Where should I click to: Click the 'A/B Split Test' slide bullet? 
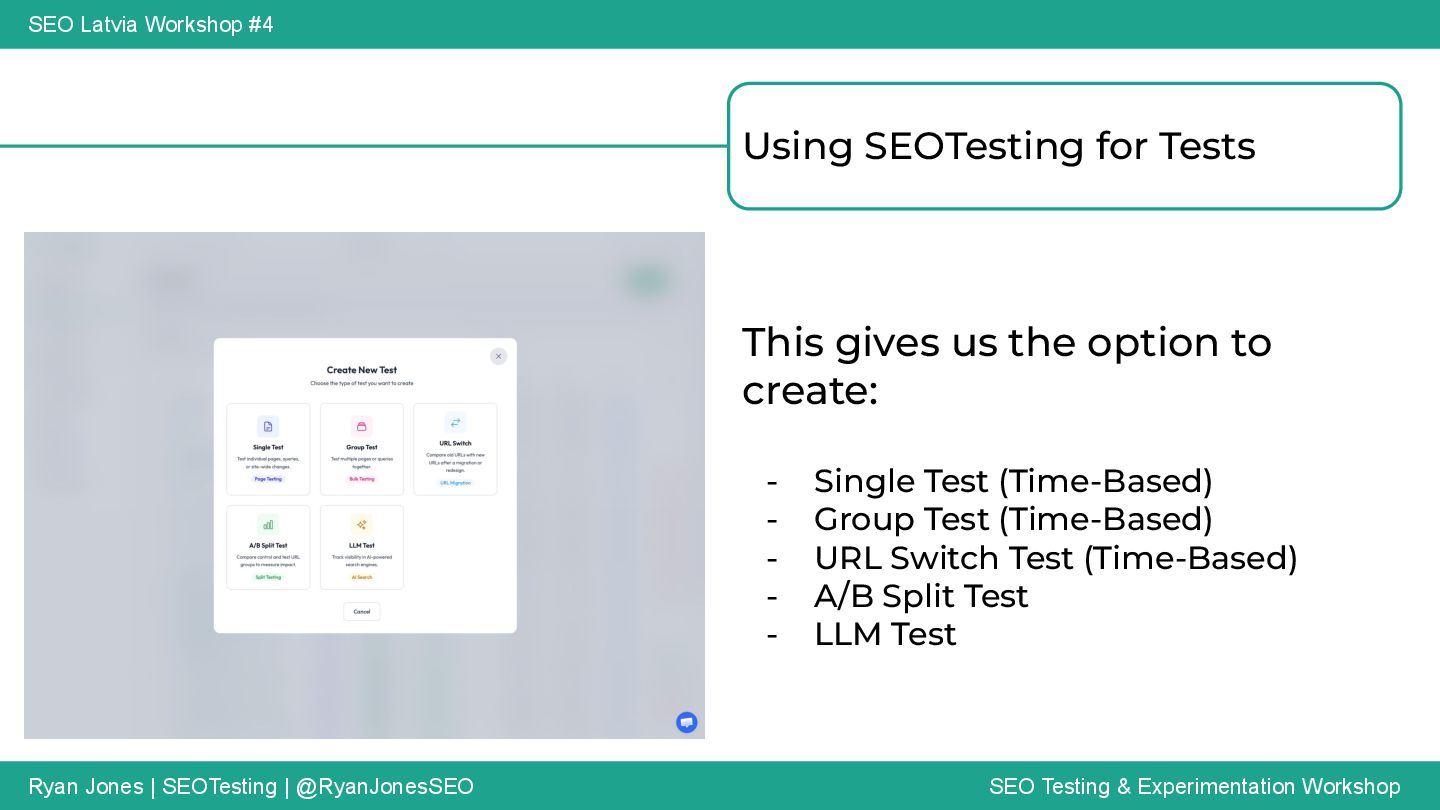pyautogui.click(x=921, y=596)
